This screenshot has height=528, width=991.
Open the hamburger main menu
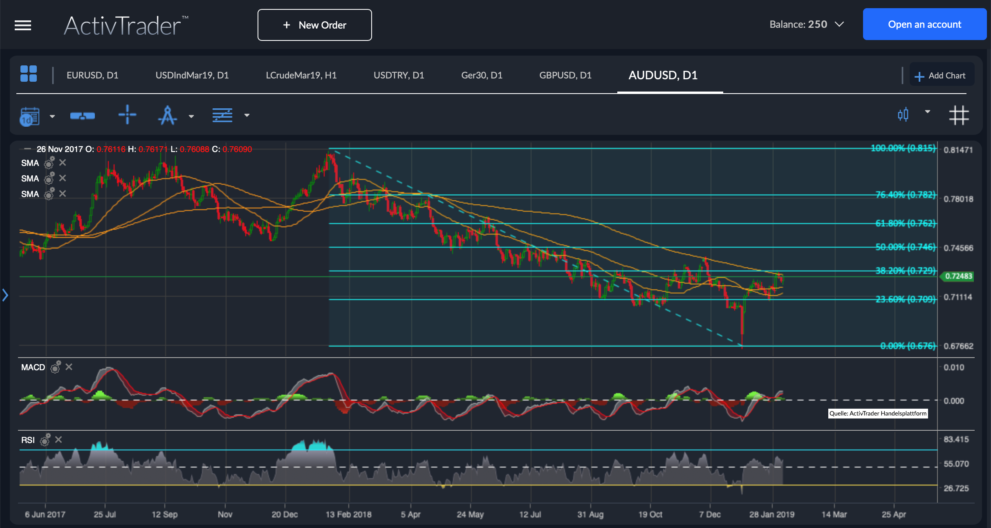(x=23, y=25)
